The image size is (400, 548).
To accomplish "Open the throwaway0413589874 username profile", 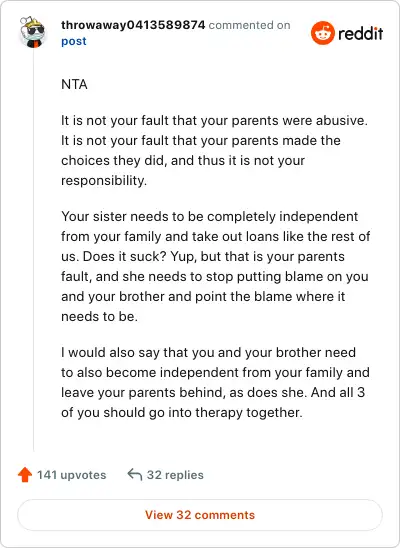I will click(x=133, y=25).
